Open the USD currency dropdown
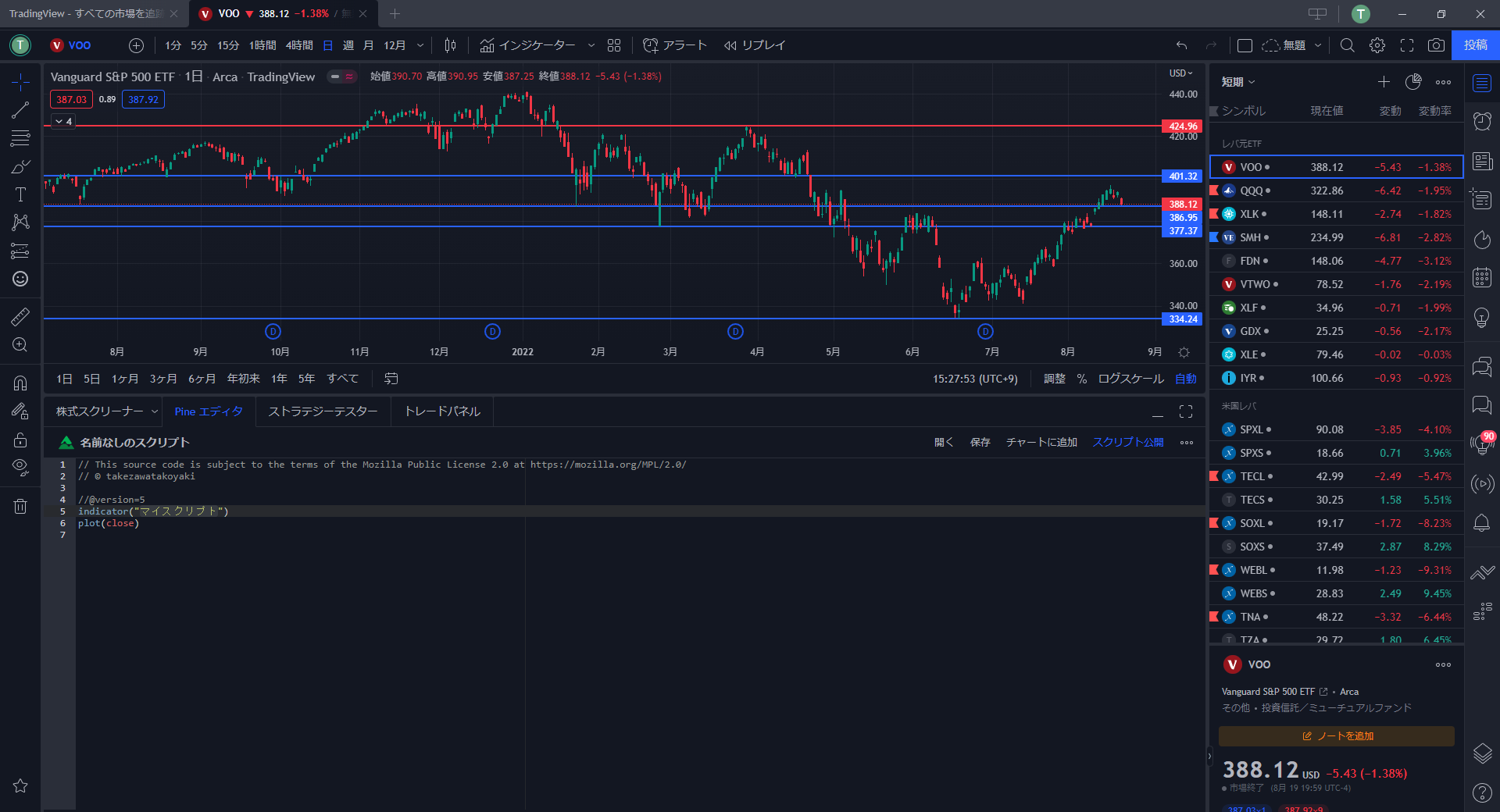The height and width of the screenshot is (812, 1500). [x=1180, y=73]
